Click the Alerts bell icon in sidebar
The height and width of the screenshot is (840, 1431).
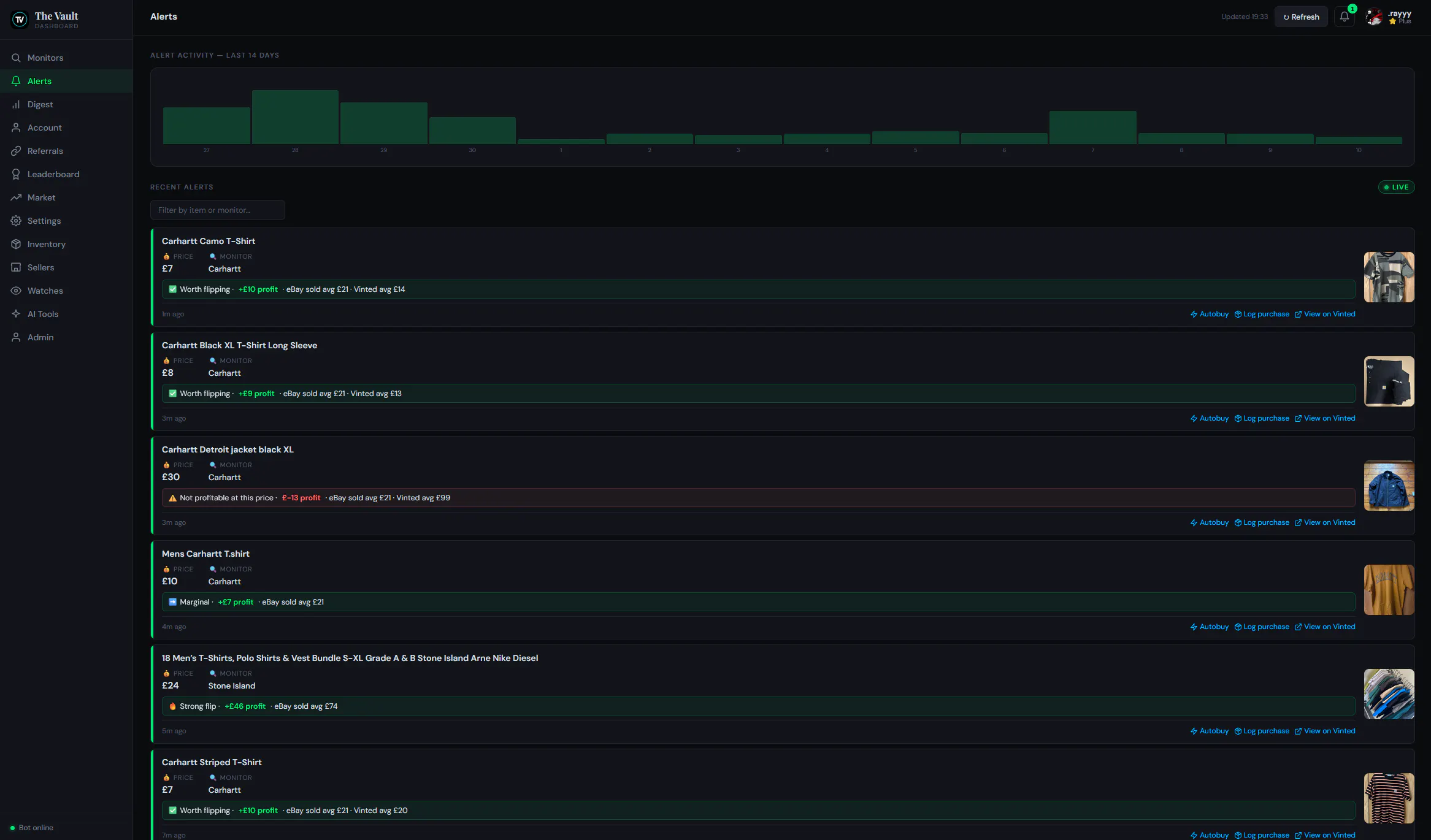point(16,81)
